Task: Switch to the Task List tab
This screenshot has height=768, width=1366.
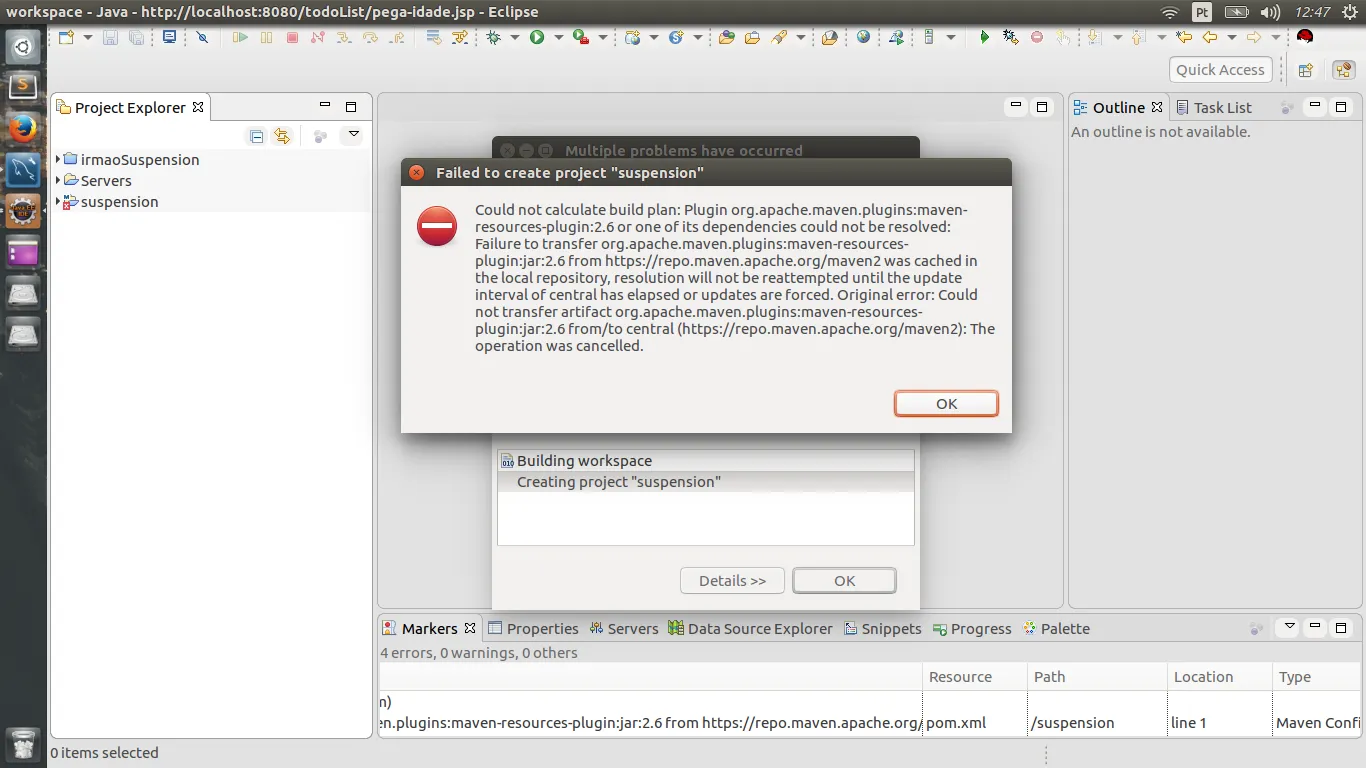Action: [1222, 108]
